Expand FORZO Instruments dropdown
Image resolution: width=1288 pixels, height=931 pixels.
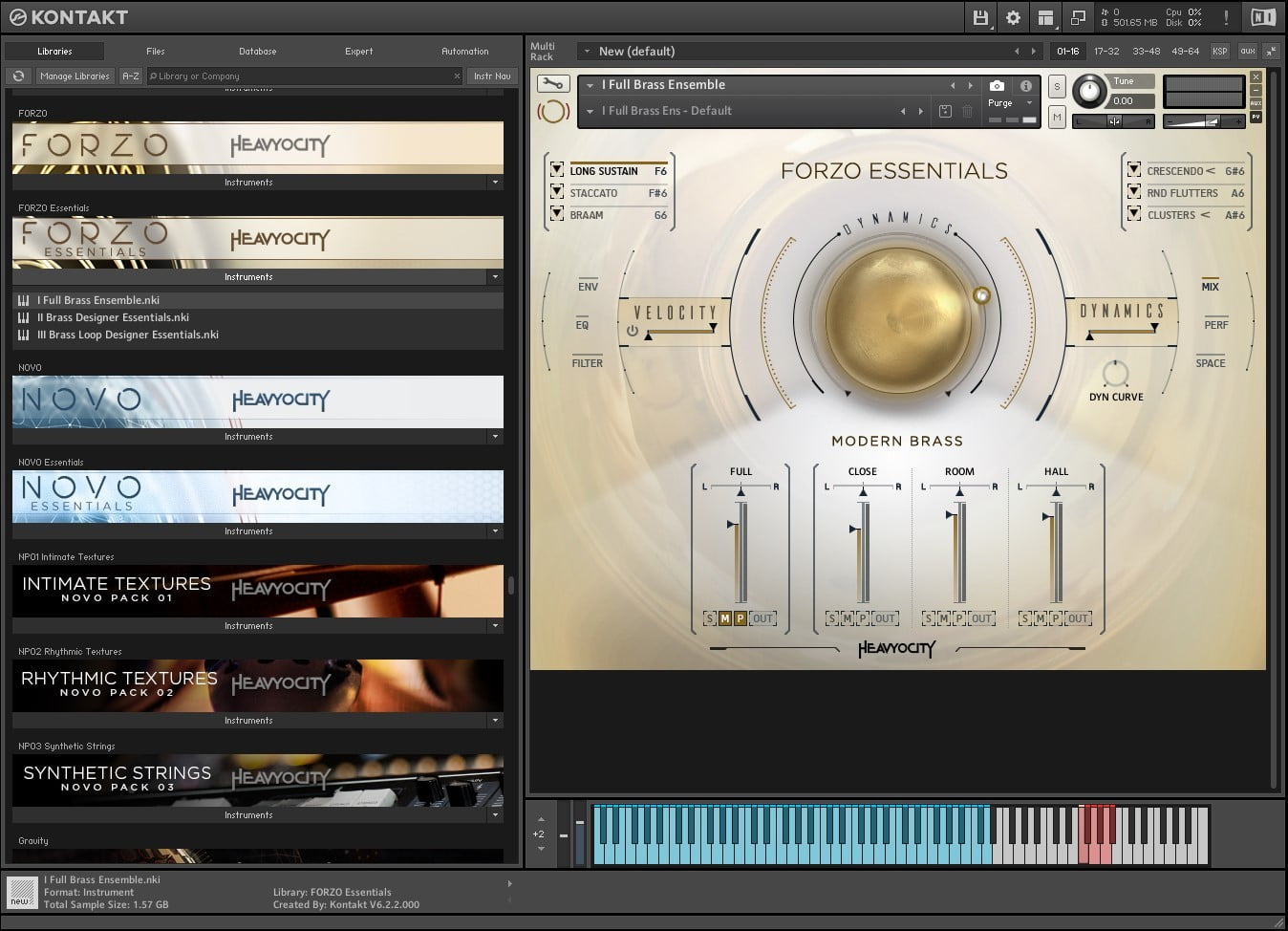[x=495, y=182]
